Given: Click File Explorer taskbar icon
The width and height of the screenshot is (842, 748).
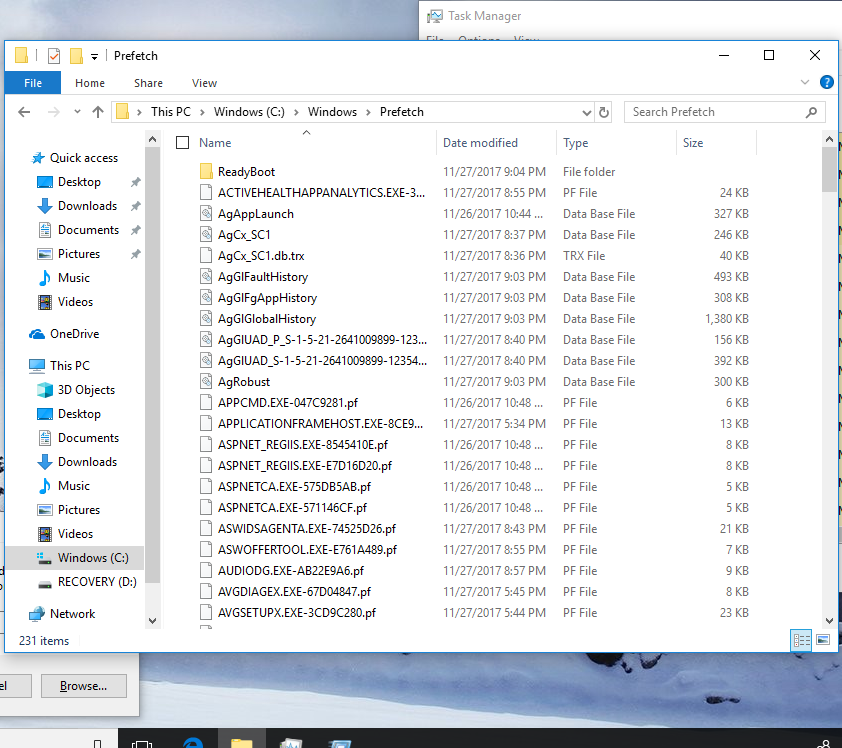Looking at the screenshot, I should pos(242,742).
